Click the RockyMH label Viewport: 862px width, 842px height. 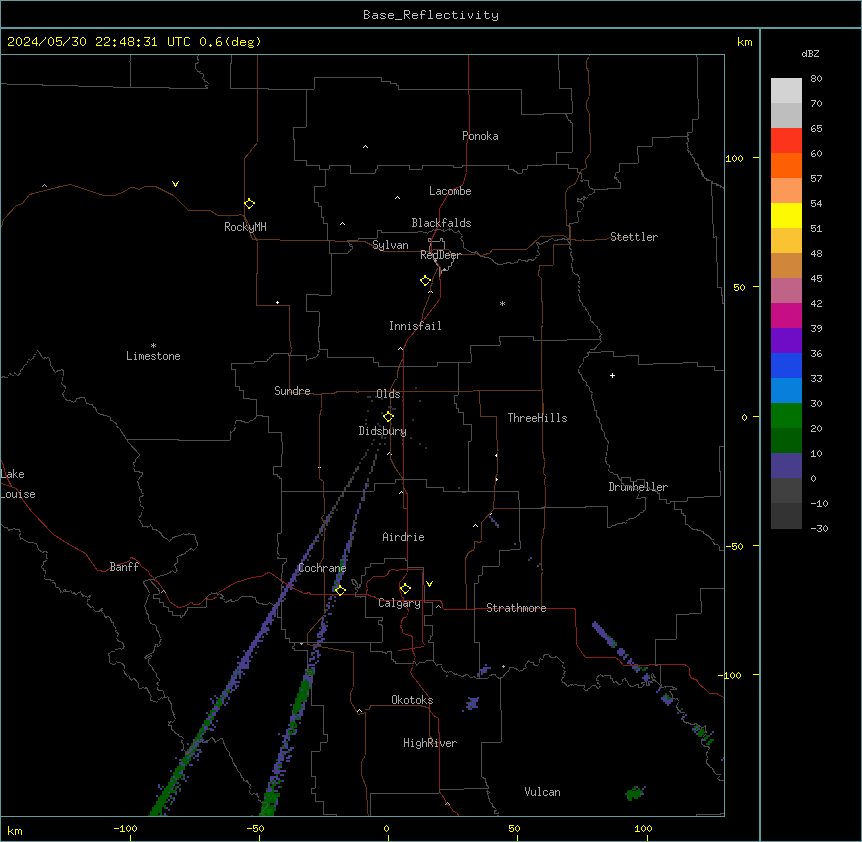pos(245,227)
